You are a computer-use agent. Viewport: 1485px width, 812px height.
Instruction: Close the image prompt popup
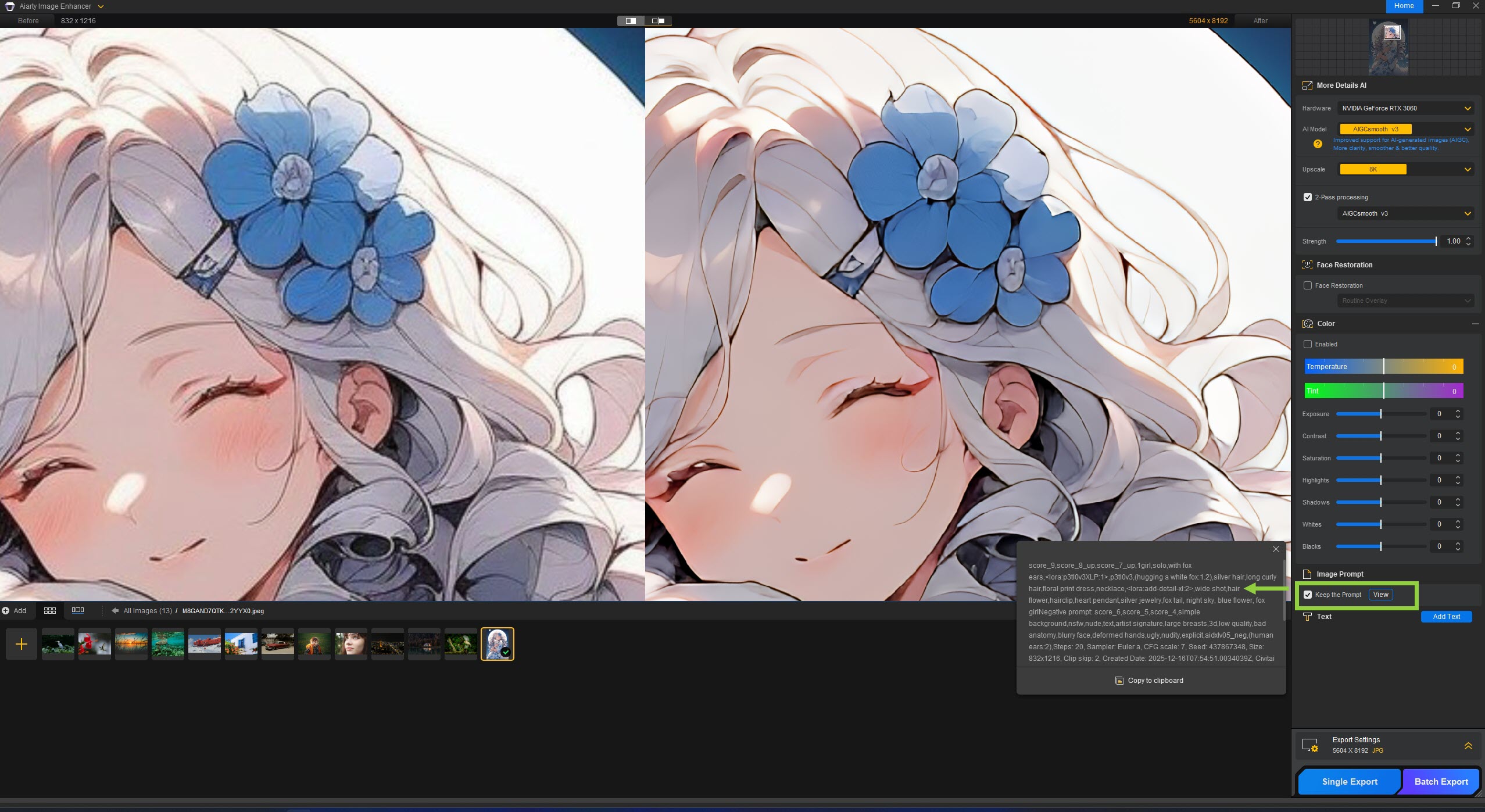(x=1276, y=549)
